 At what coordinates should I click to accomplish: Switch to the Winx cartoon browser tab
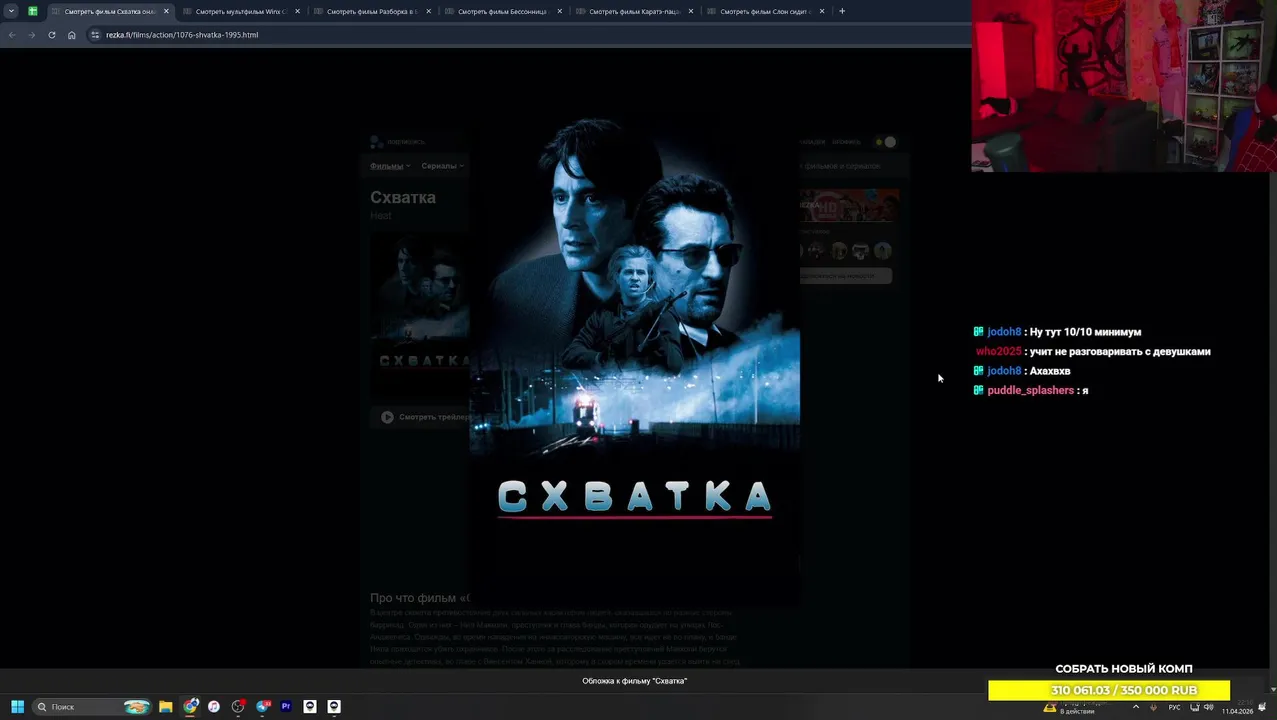pyautogui.click(x=240, y=11)
